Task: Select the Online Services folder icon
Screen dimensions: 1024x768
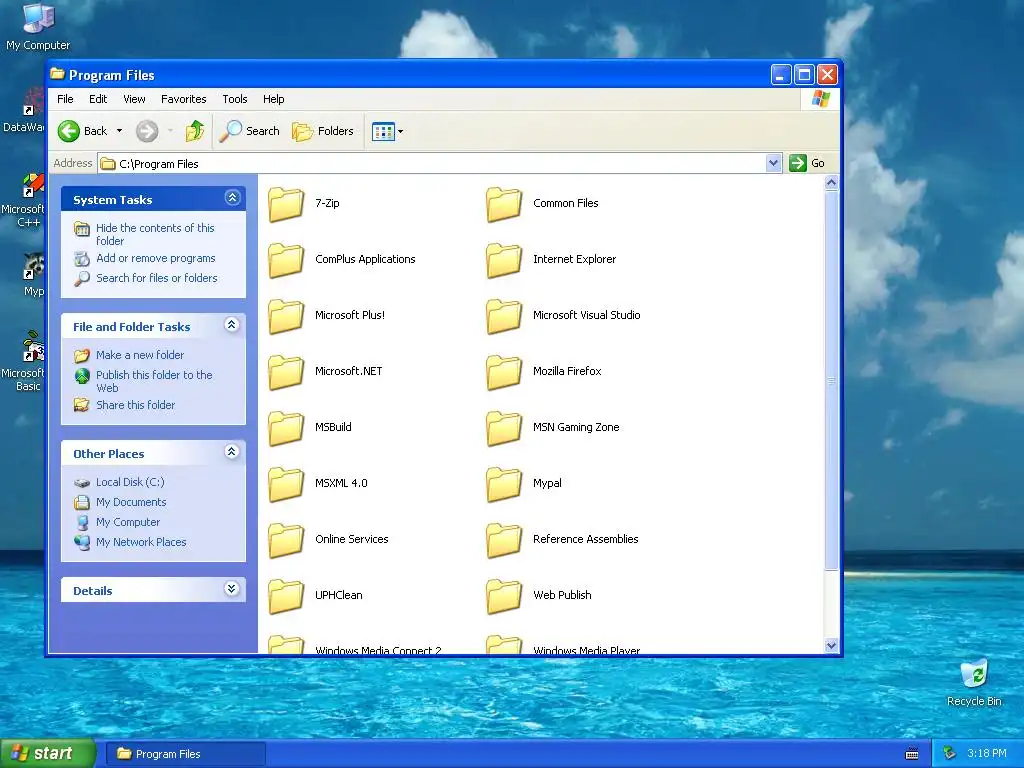Action: click(286, 540)
